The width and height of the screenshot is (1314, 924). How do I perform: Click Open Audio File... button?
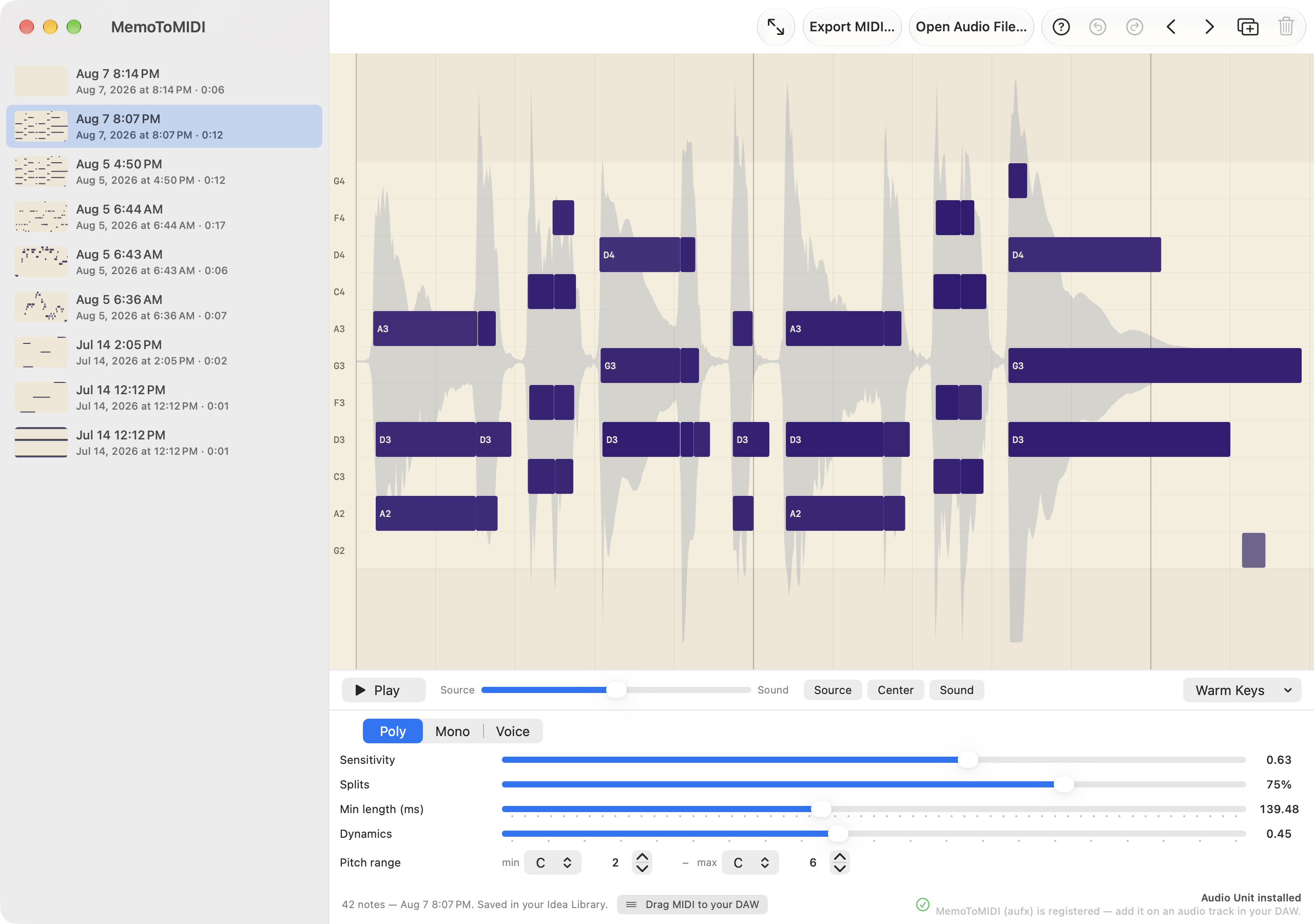(x=971, y=27)
